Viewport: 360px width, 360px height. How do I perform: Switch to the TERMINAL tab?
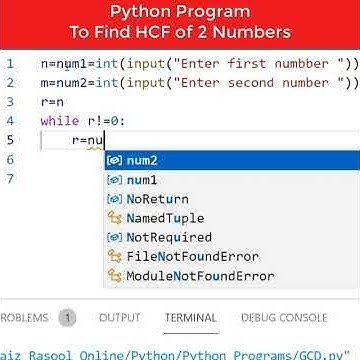[x=191, y=318]
